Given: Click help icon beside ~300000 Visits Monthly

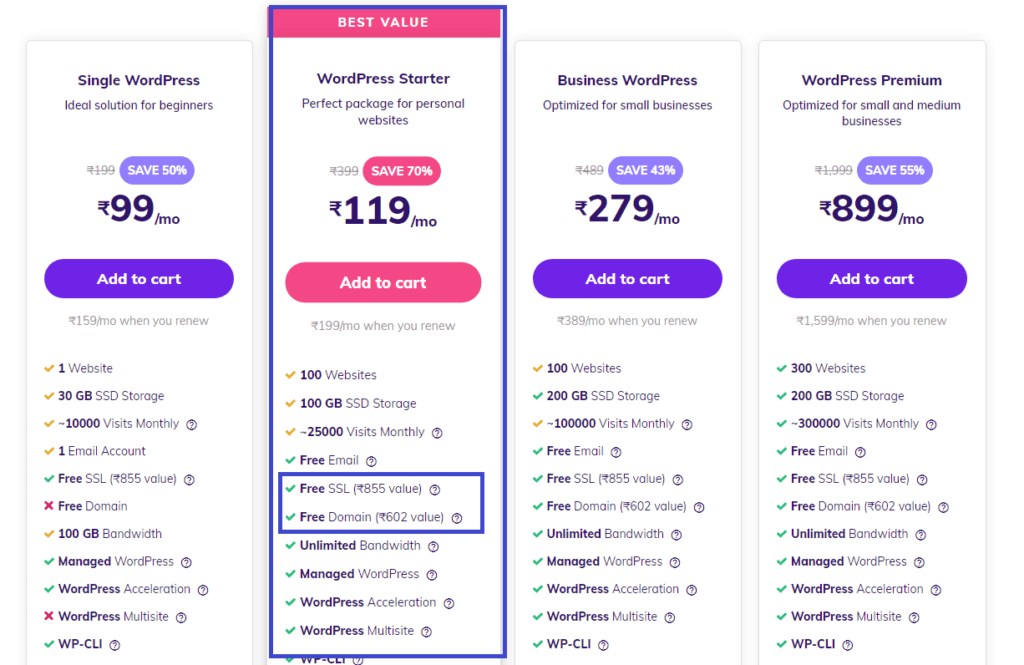Looking at the screenshot, I should (931, 425).
